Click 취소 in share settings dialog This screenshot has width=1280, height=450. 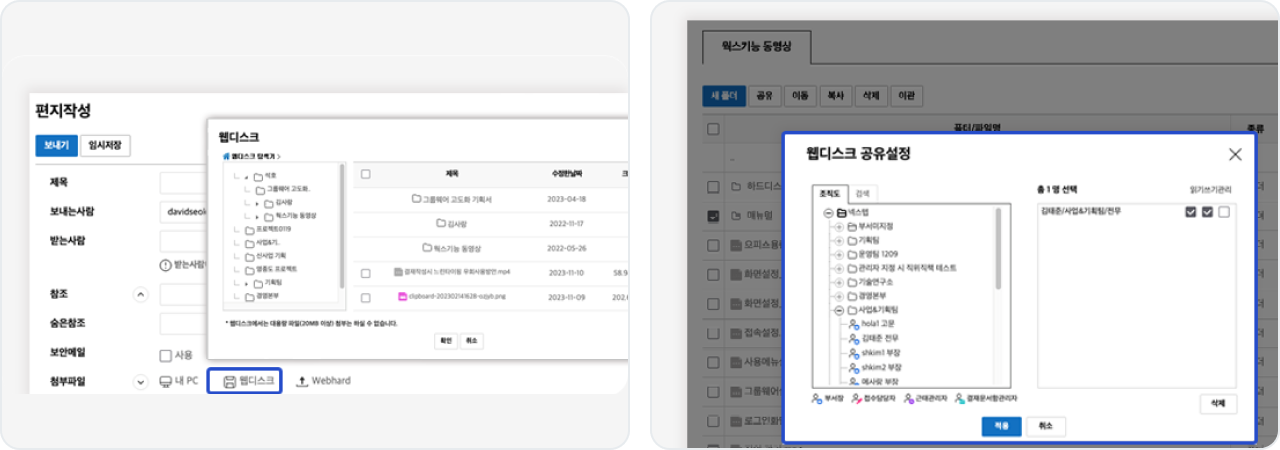[x=1045, y=426]
